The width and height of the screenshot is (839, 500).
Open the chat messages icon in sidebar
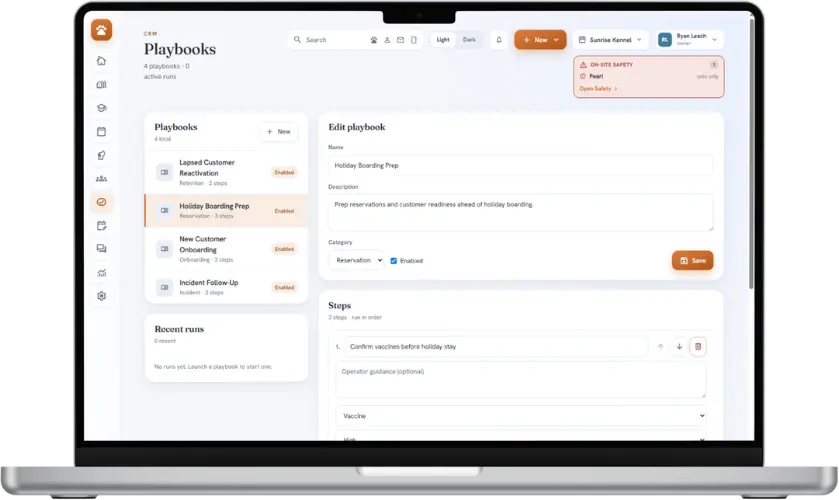[101, 249]
